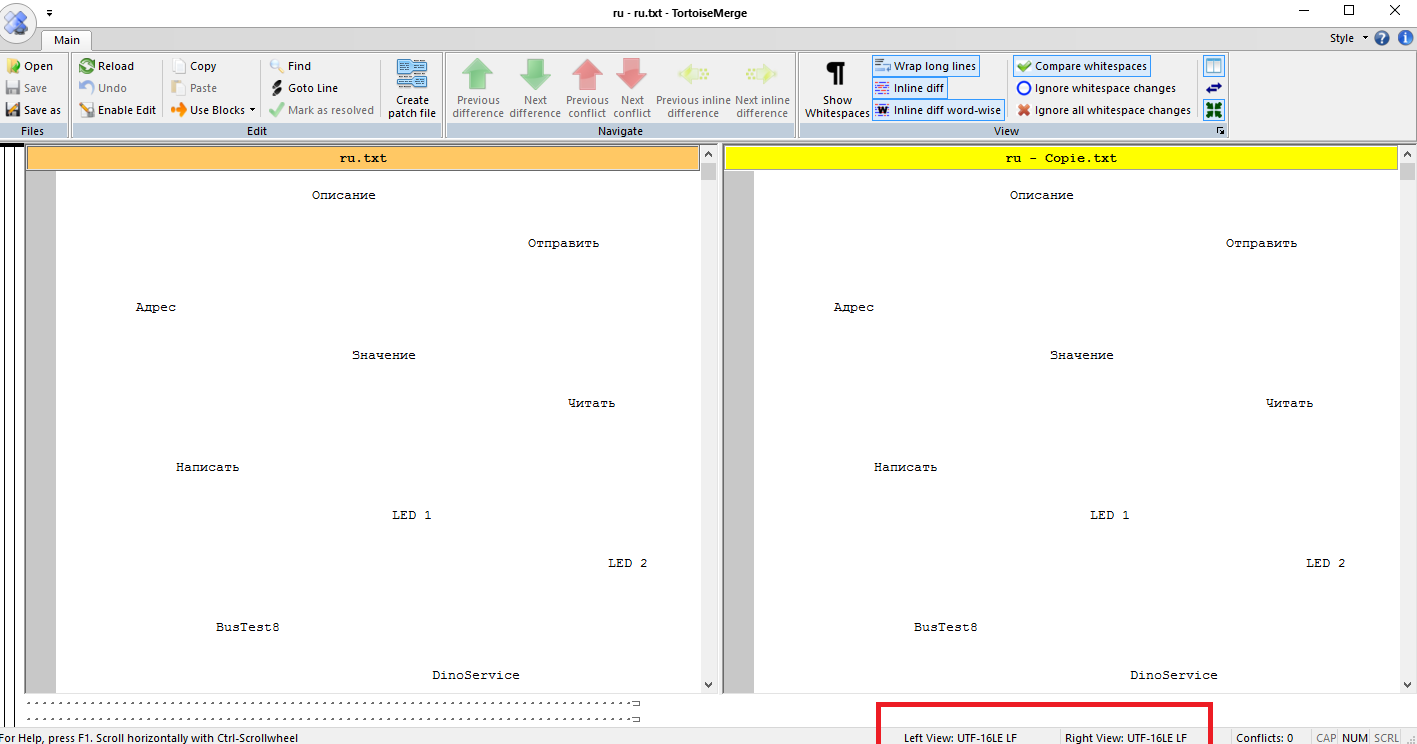Click the Save as button
Image resolution: width=1417 pixels, height=744 pixels.
(33, 110)
